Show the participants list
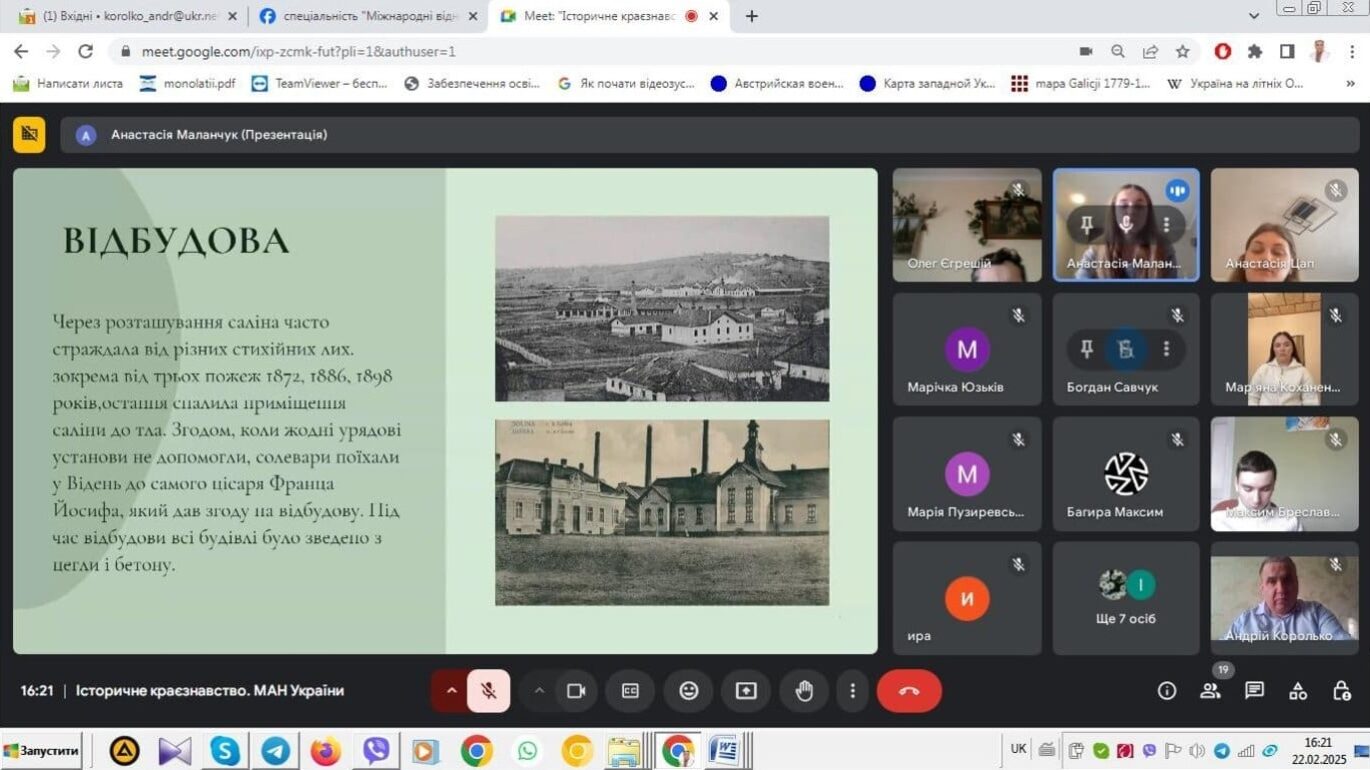The height and width of the screenshot is (770, 1370). [x=1210, y=691]
